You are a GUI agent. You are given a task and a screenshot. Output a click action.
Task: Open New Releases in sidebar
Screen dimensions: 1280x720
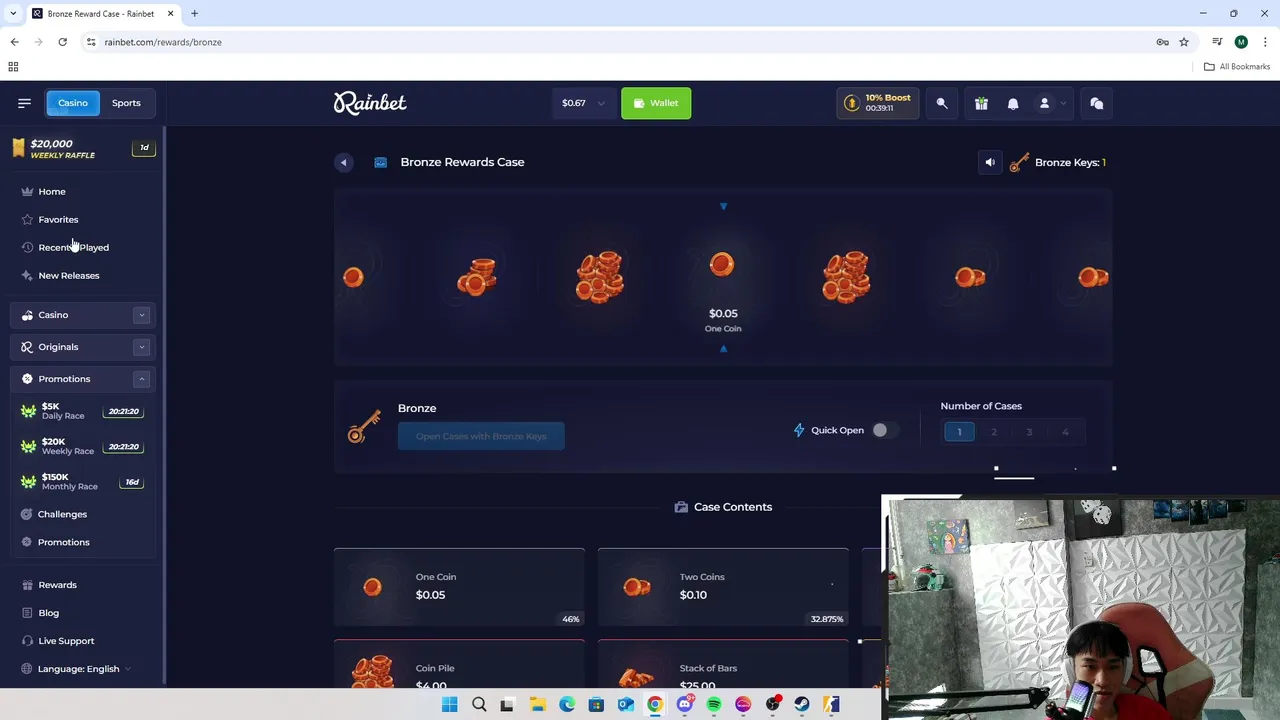coord(69,275)
